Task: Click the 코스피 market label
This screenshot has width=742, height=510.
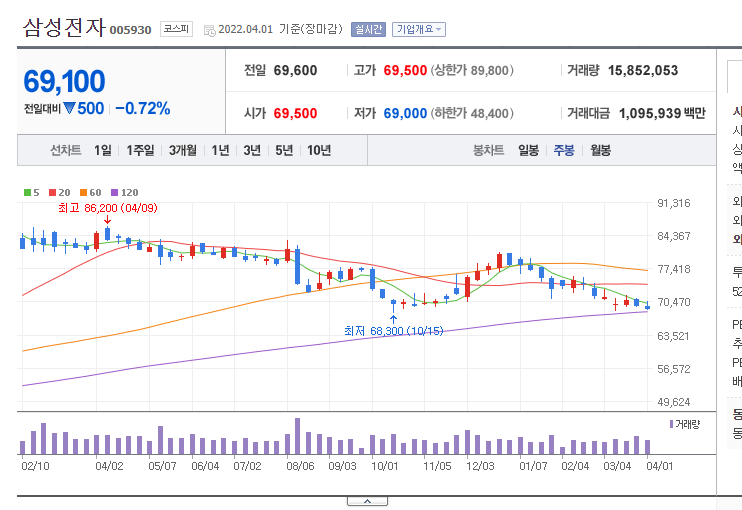Action: pos(176,29)
